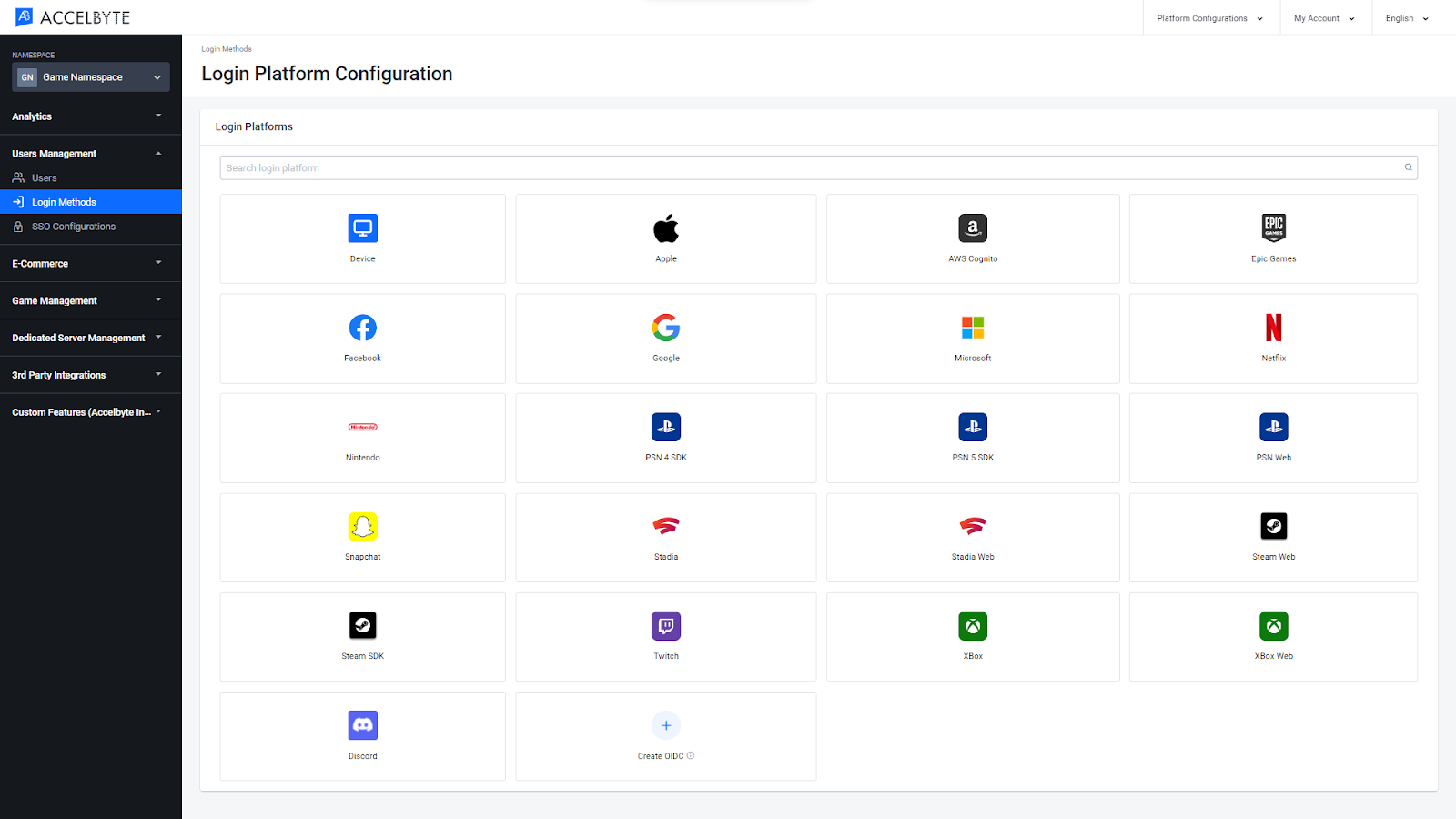Select Login Methods in the sidebar
The image size is (1456, 819).
[x=91, y=202]
